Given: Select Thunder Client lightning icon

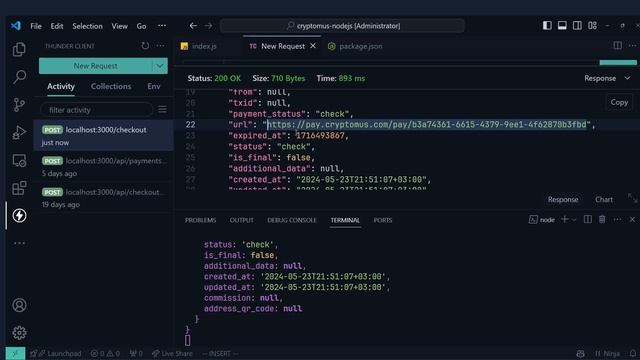Looking at the screenshot, I should (19, 216).
